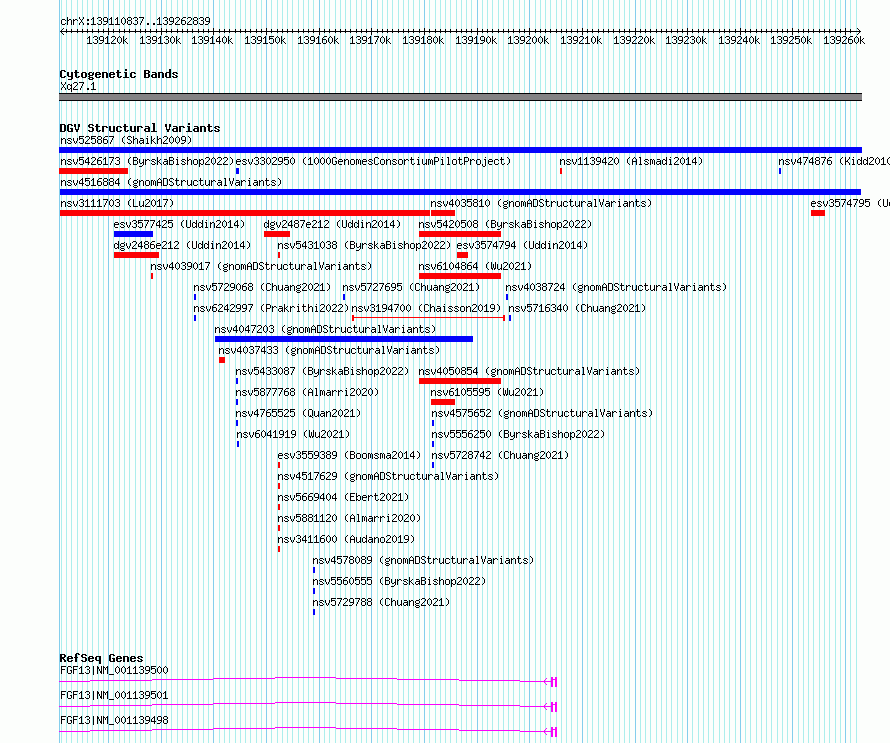The height and width of the screenshot is (743, 890).
Task: Click the 139190k ruler tick label
Action: coord(476,40)
